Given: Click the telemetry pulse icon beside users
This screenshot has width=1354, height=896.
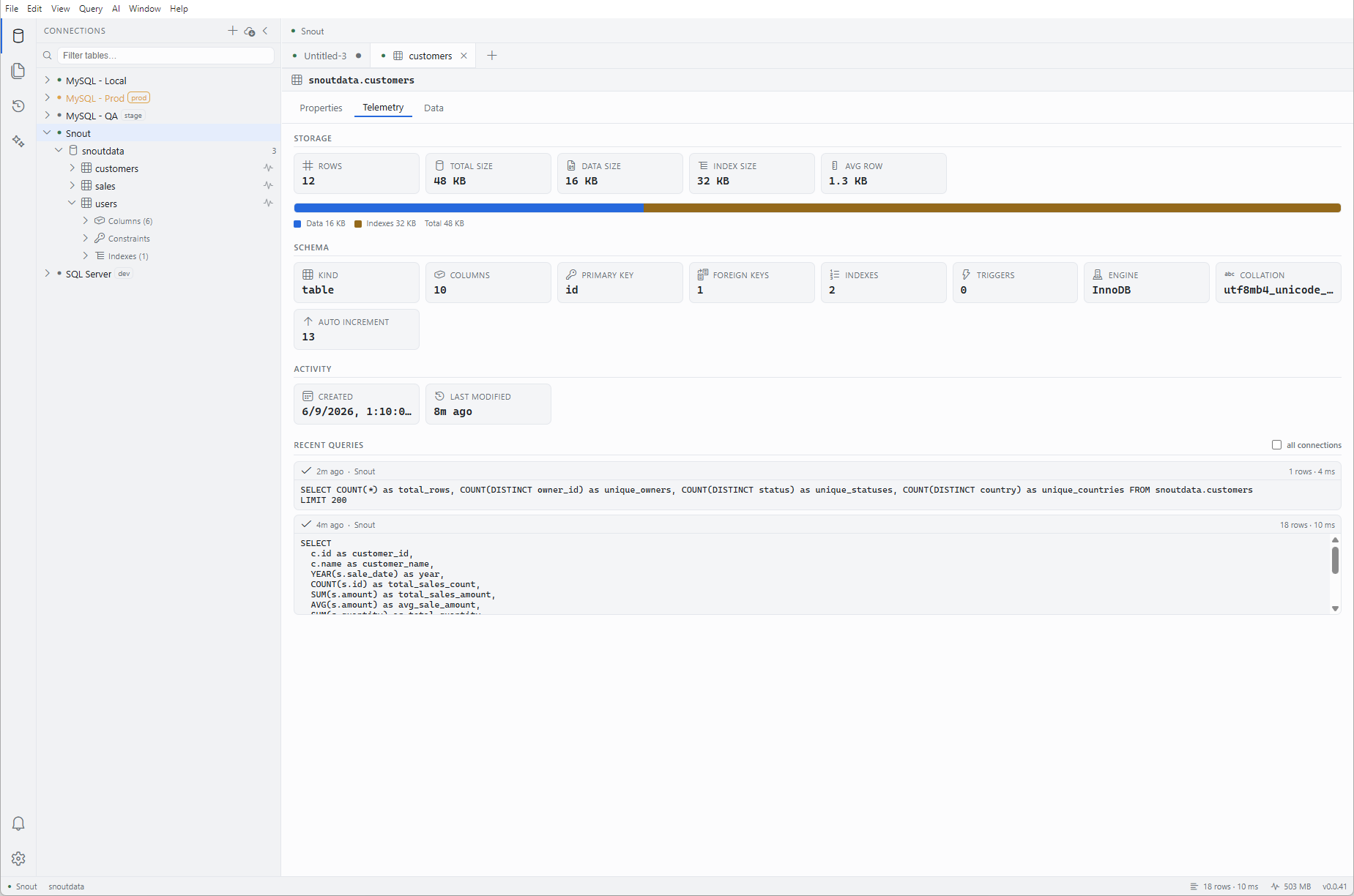Looking at the screenshot, I should click(269, 204).
